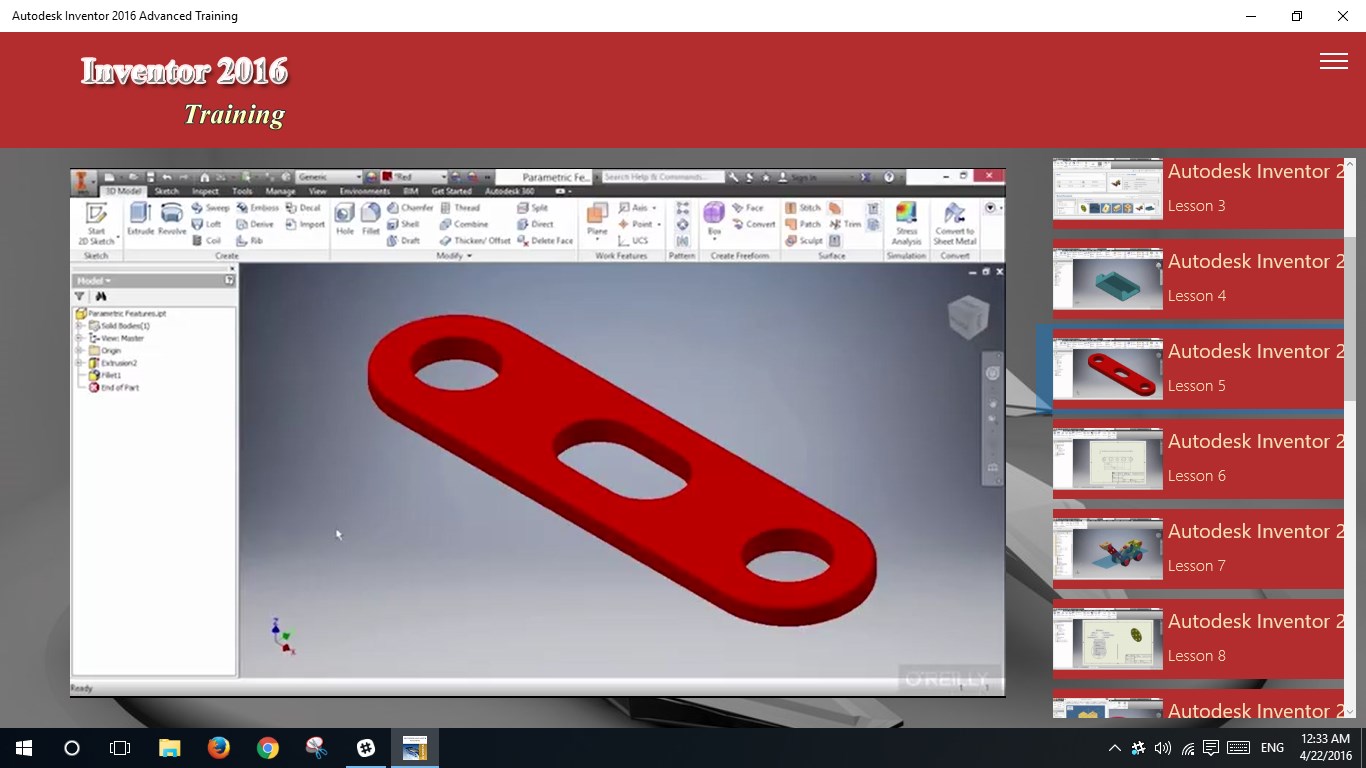
Task: Select the Extrude tool
Action: point(139,214)
